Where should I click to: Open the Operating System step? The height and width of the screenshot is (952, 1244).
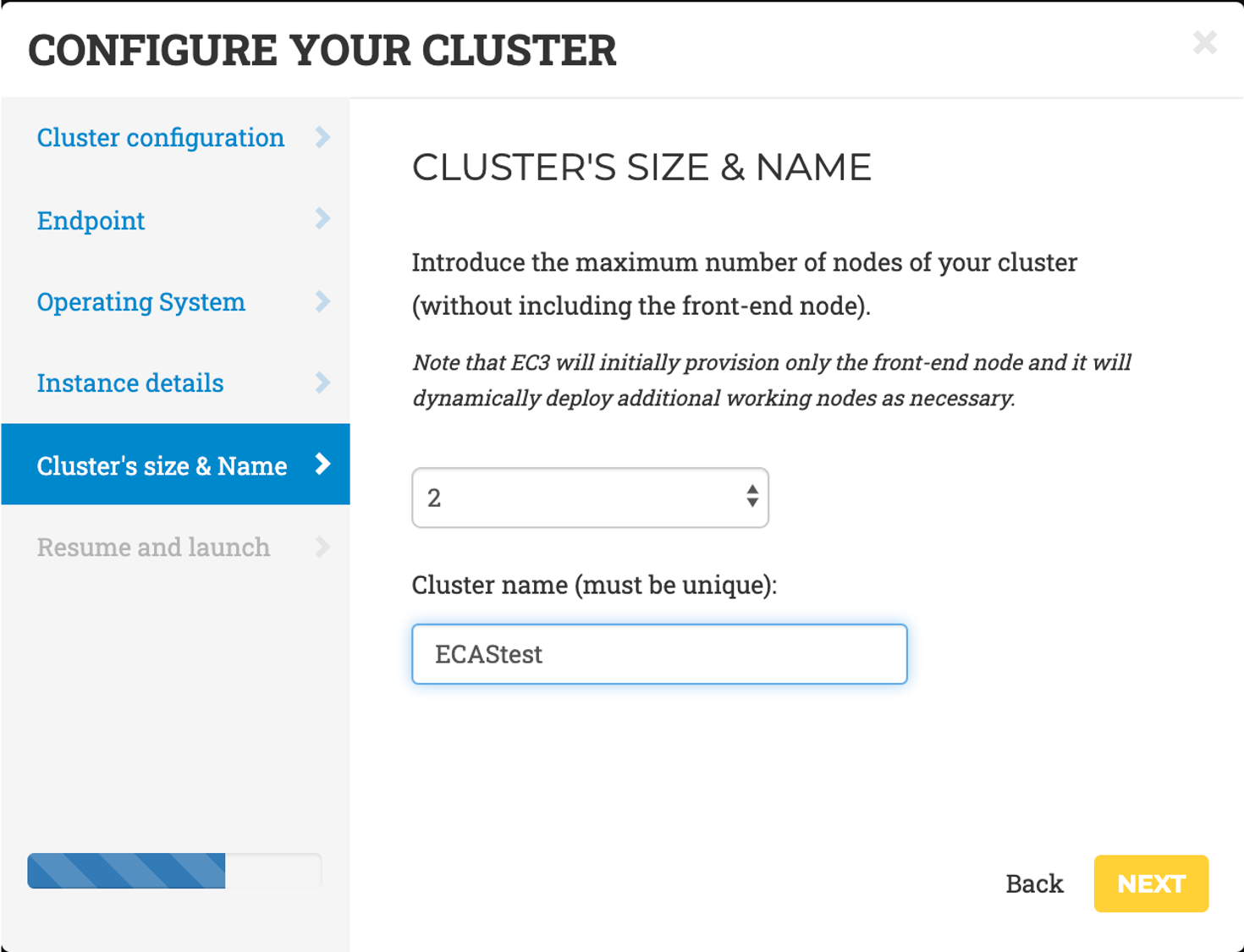(x=140, y=301)
